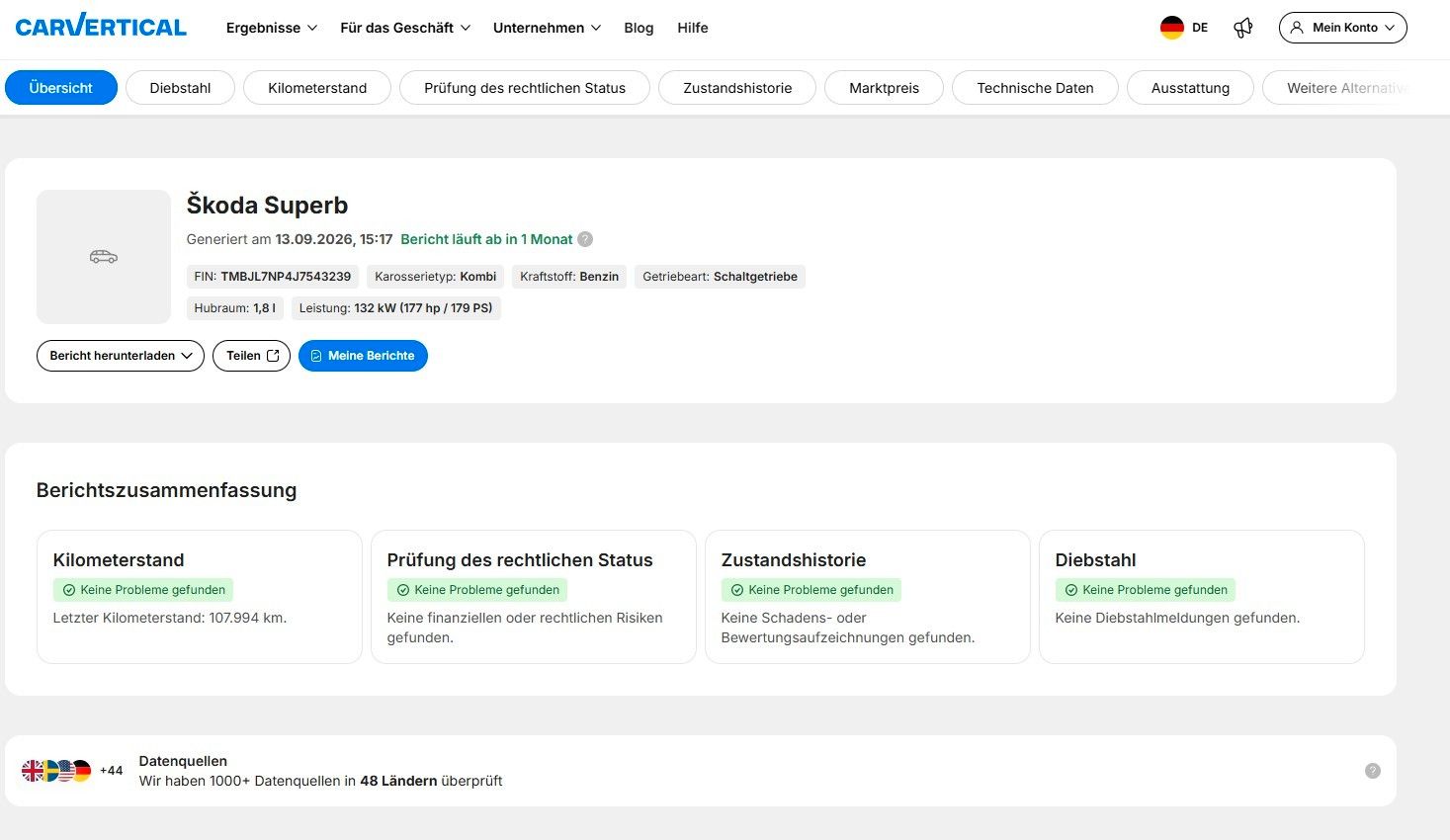Click the Hubraum: 1,8 l tag
The width and height of the screenshot is (1450, 840).
[235, 308]
